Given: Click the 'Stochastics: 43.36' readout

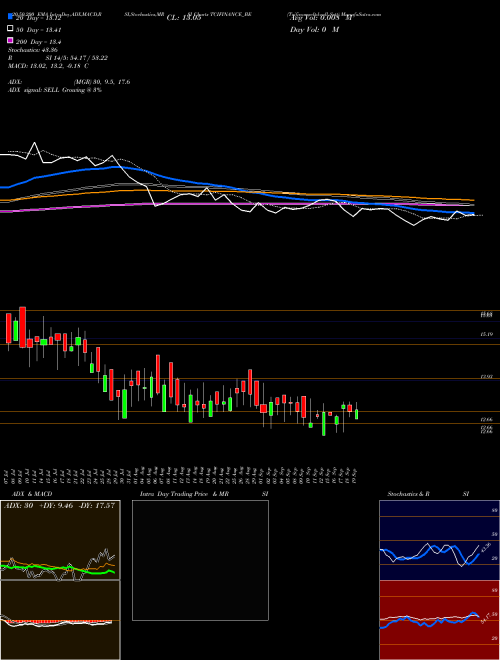Looking at the screenshot, I should point(32,50).
